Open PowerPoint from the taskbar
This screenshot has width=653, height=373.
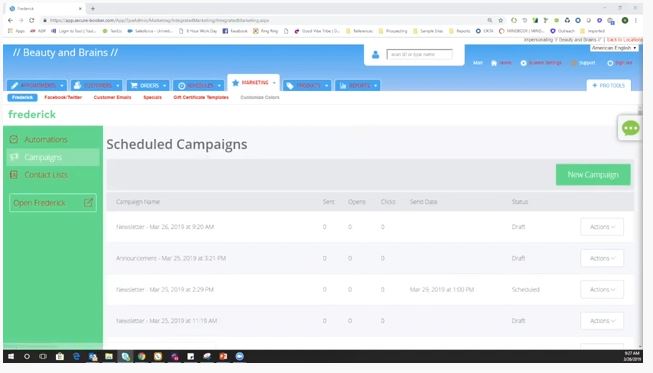pos(223,356)
